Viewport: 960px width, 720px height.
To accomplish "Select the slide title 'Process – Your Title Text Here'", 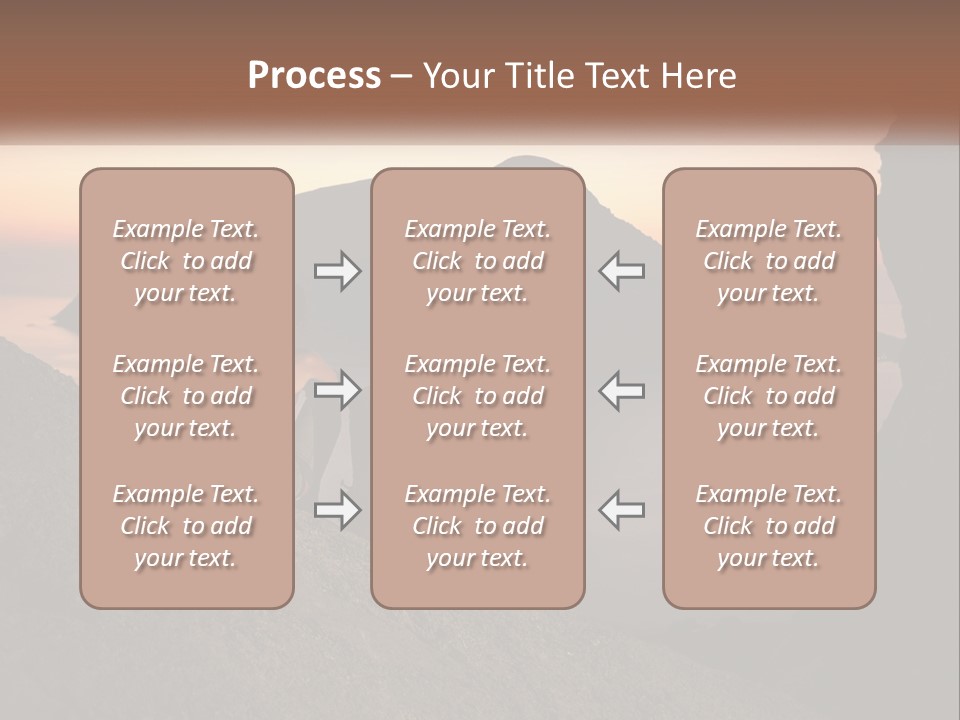I will (x=492, y=75).
